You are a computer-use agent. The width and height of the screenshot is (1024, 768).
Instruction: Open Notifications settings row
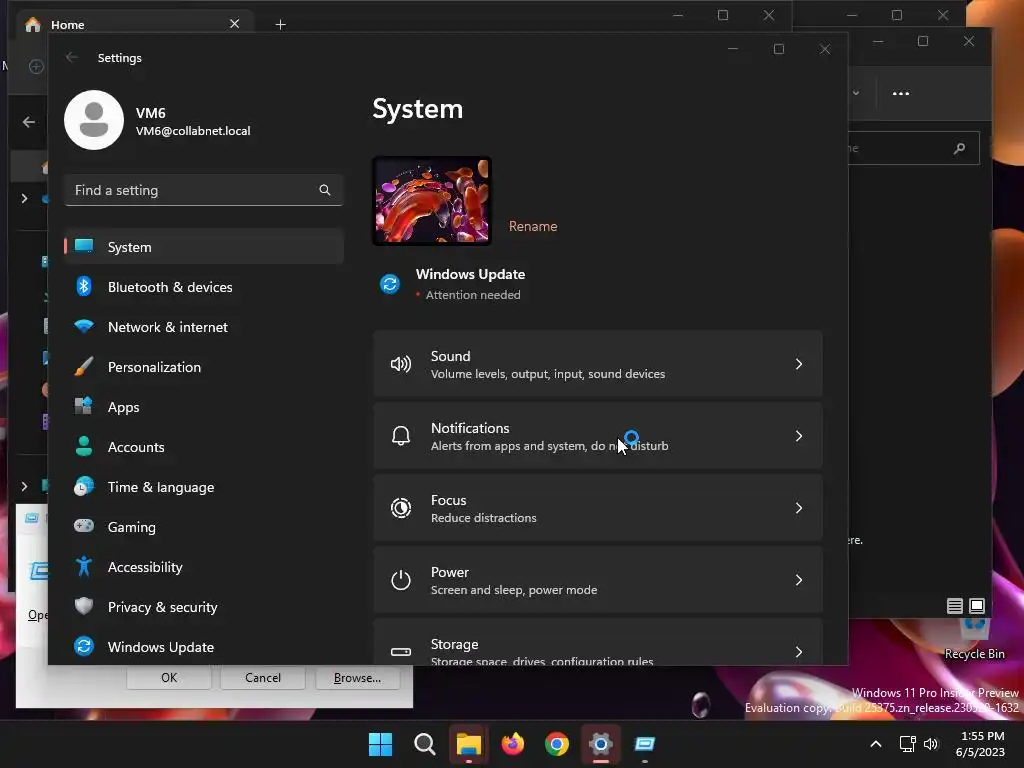coord(598,436)
